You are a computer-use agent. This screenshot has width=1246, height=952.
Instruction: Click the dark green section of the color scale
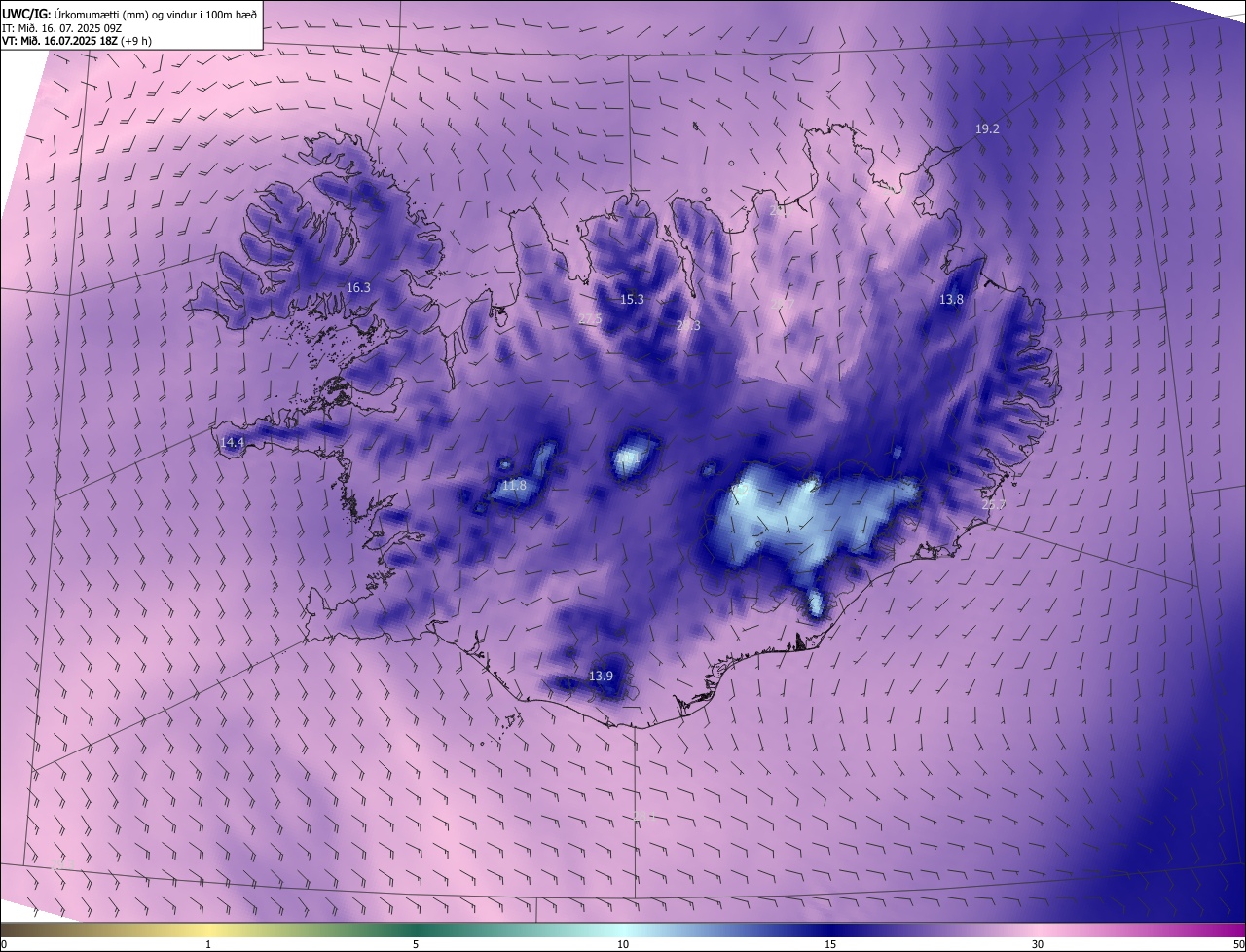coord(416,930)
